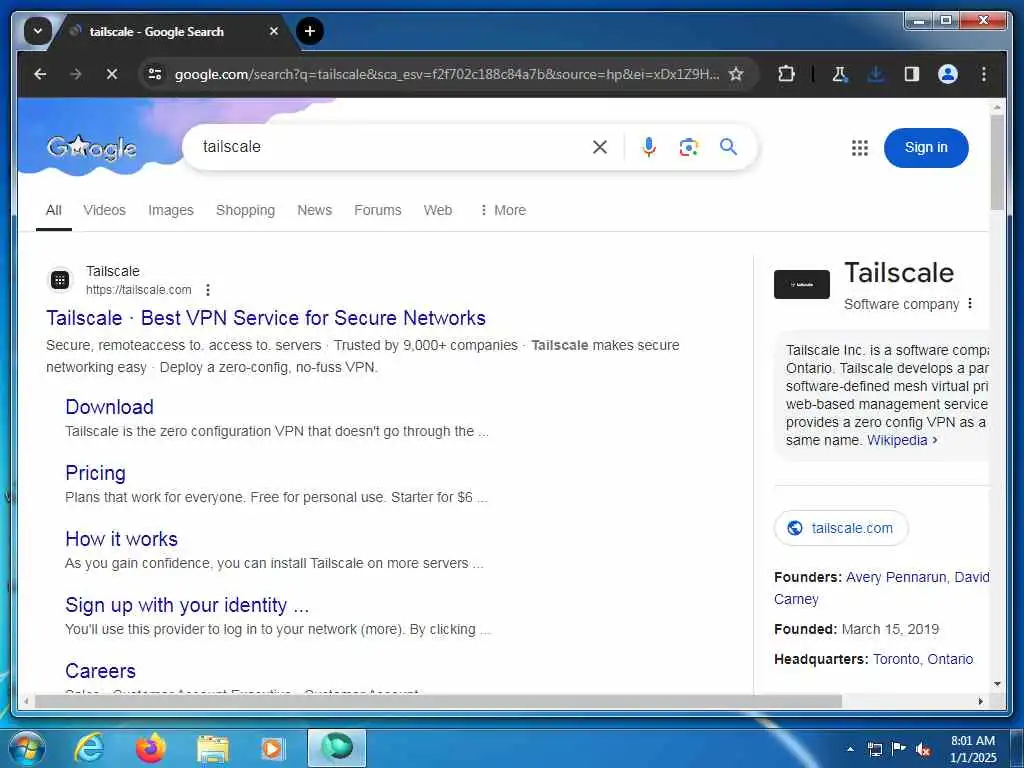The height and width of the screenshot is (768, 1024).
Task: Open Chrome Labs flask icon
Action: coord(840,74)
